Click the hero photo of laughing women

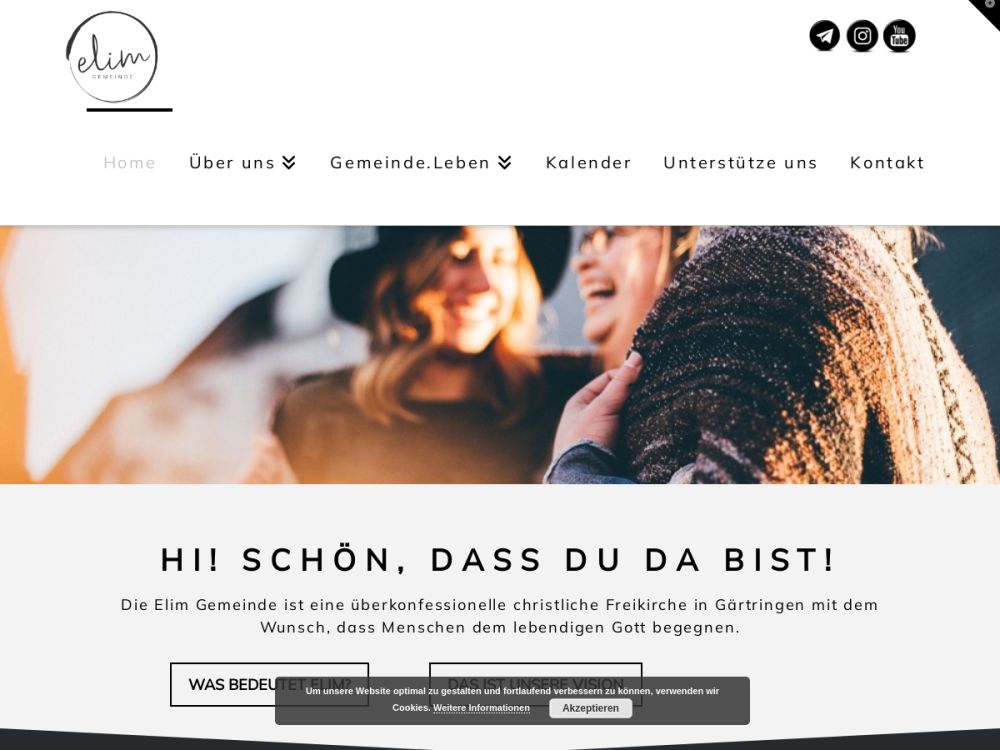tap(500, 355)
